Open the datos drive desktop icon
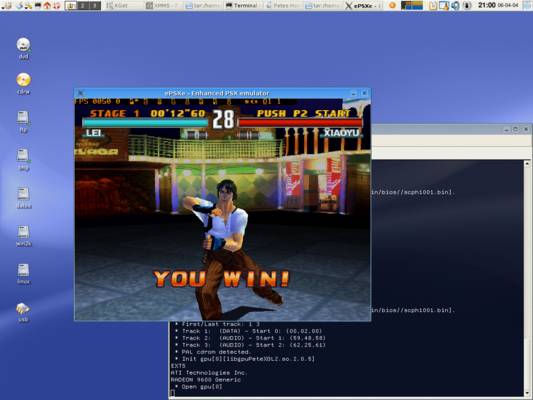 point(23,197)
